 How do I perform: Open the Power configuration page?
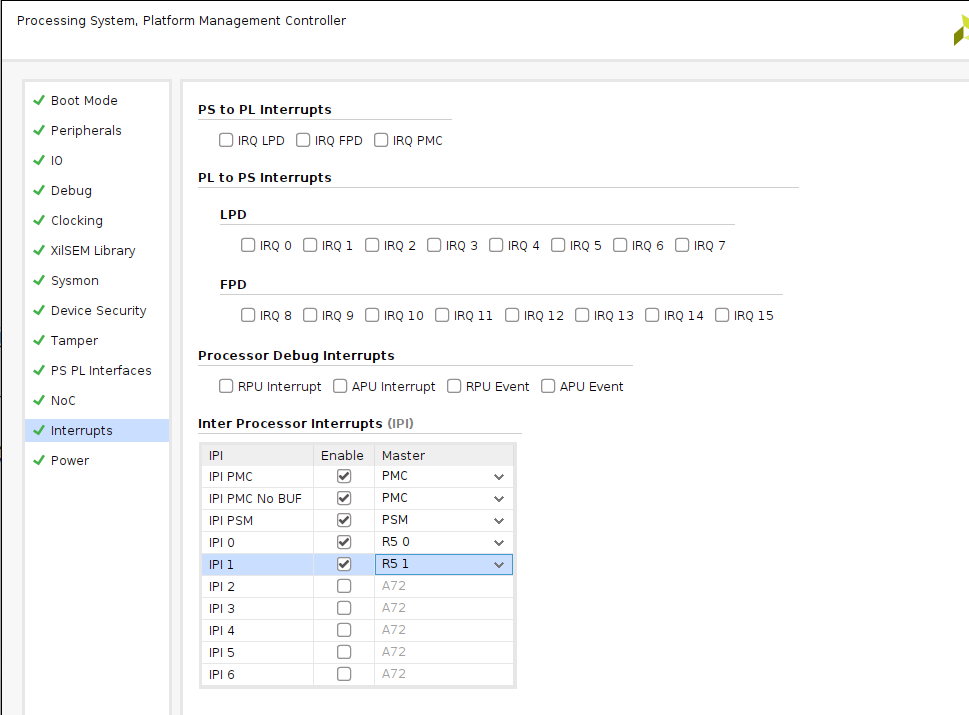[x=70, y=461]
